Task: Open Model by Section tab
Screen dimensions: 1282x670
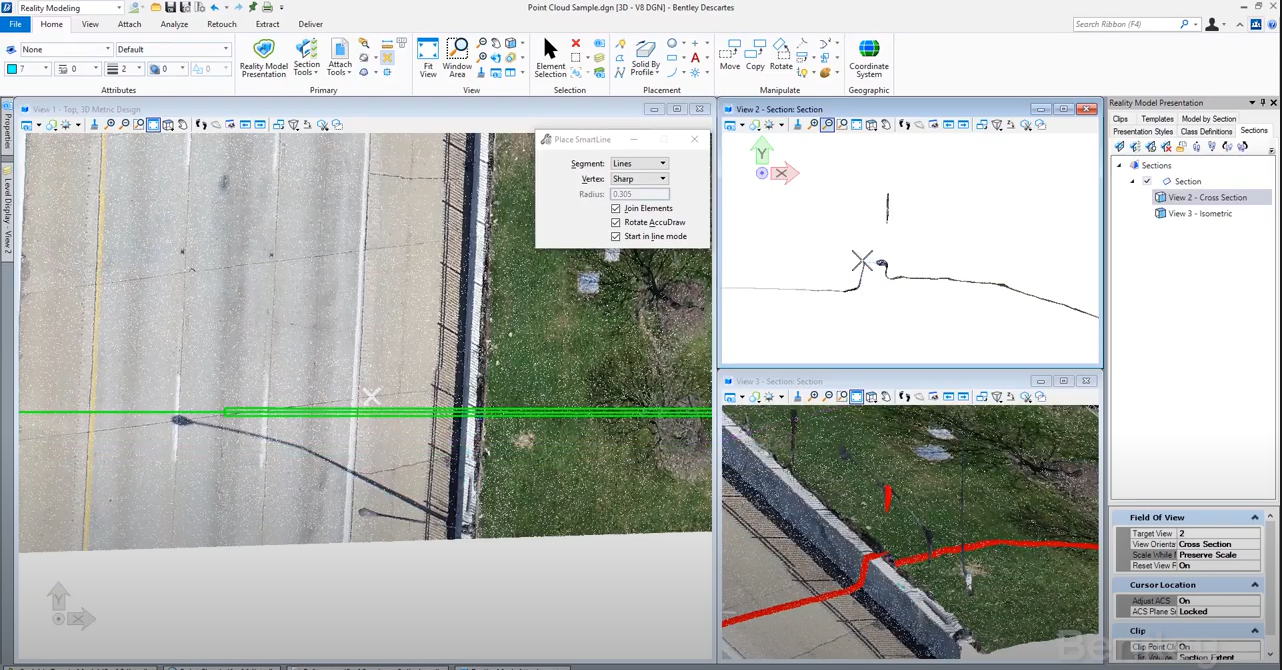Action: coord(1208,119)
